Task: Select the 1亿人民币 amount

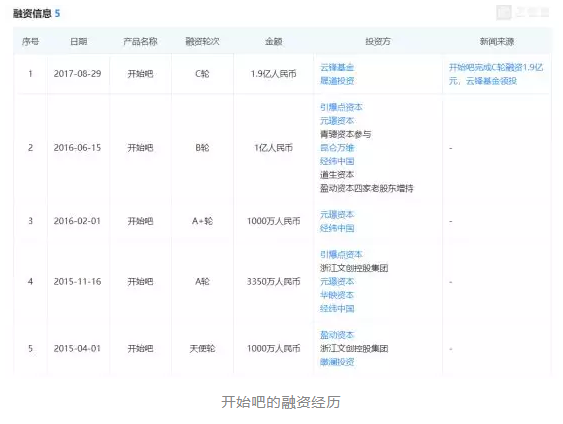Action: 273,148
